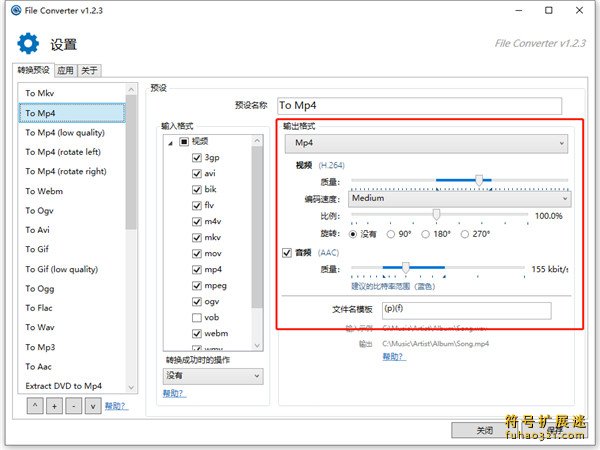Select the To Ogv preset
600x450 pixels.
click(72, 210)
